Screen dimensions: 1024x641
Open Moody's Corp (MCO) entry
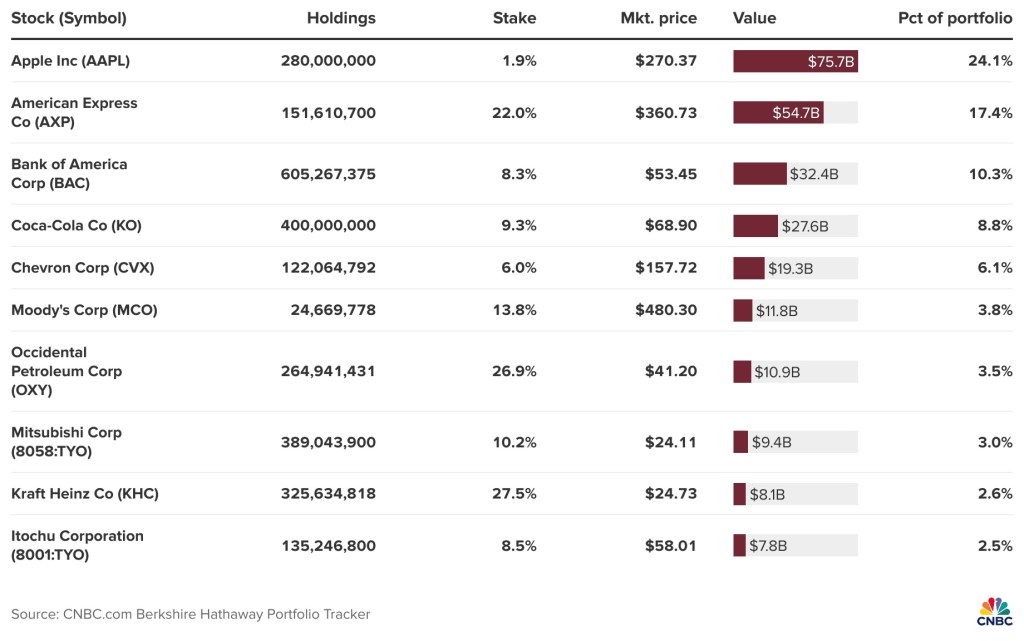[x=84, y=310]
